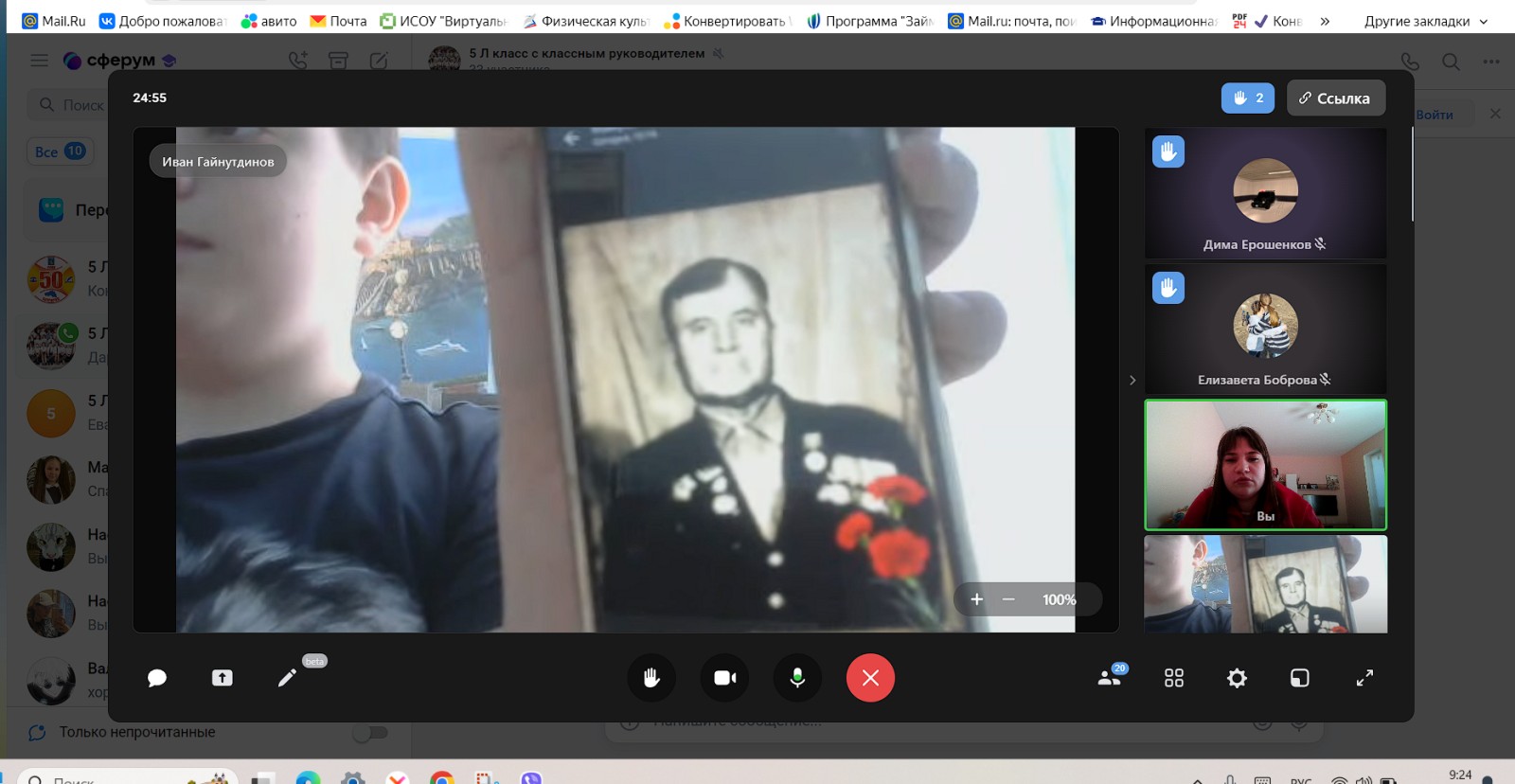Open the 50 anniversary avatar chat

[51, 279]
